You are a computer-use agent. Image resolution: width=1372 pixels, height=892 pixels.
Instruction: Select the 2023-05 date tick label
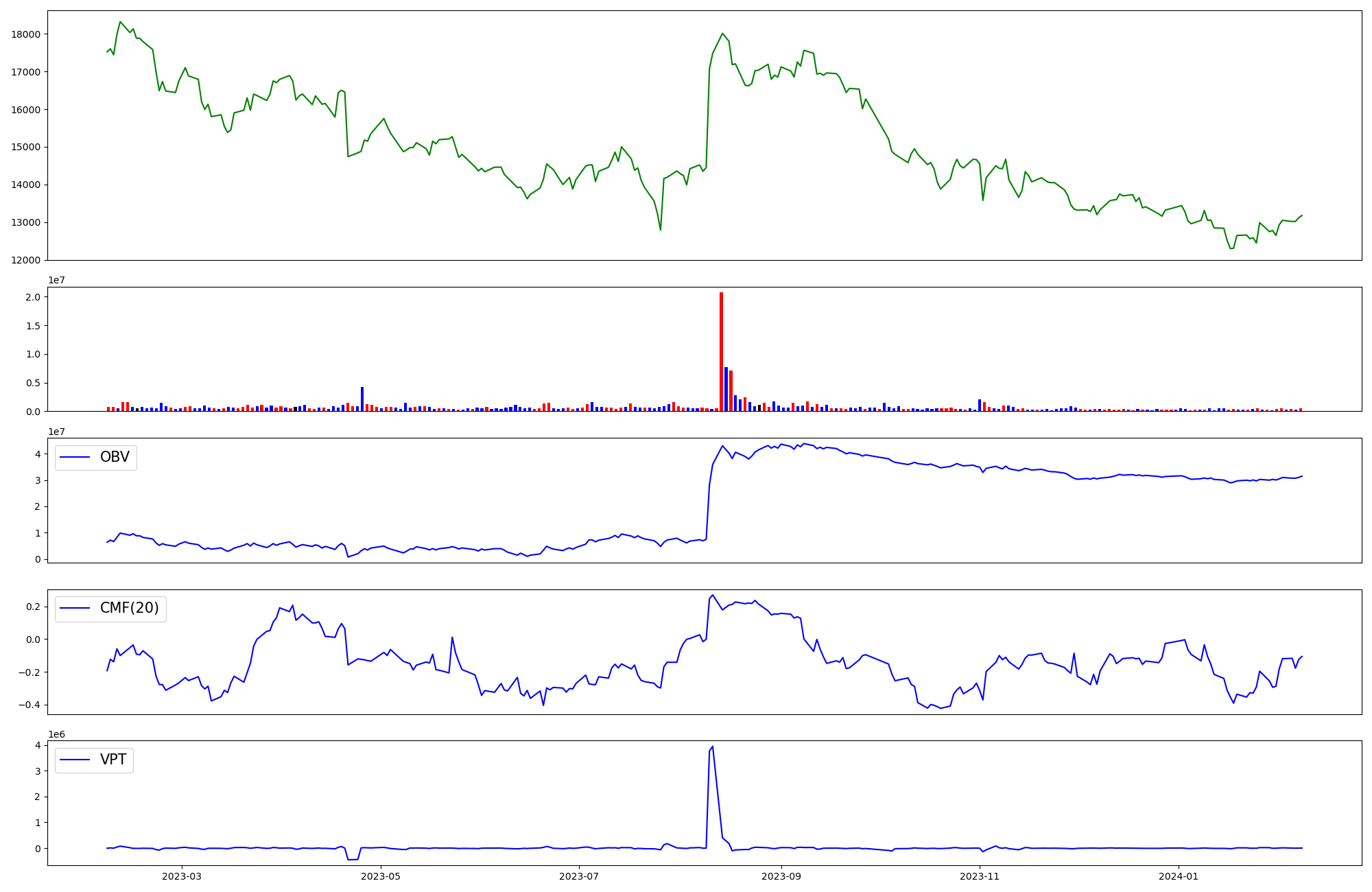381,876
